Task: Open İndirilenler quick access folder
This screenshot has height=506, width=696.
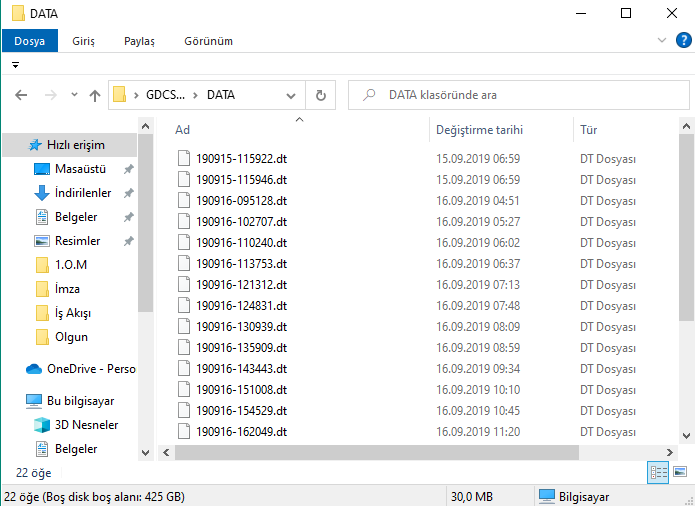Action: pyautogui.click(x=82, y=193)
